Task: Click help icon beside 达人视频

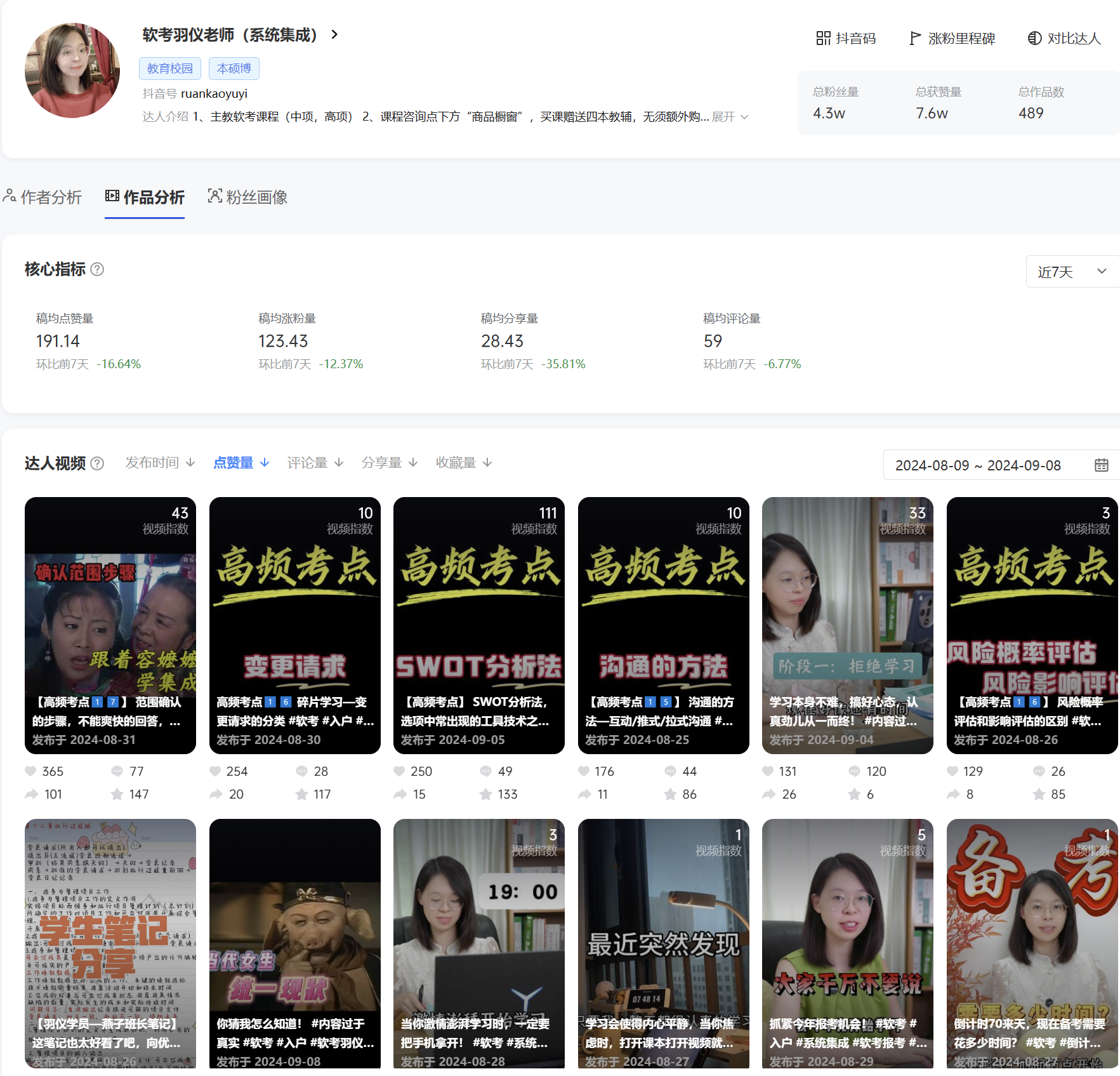Action: pos(97,463)
